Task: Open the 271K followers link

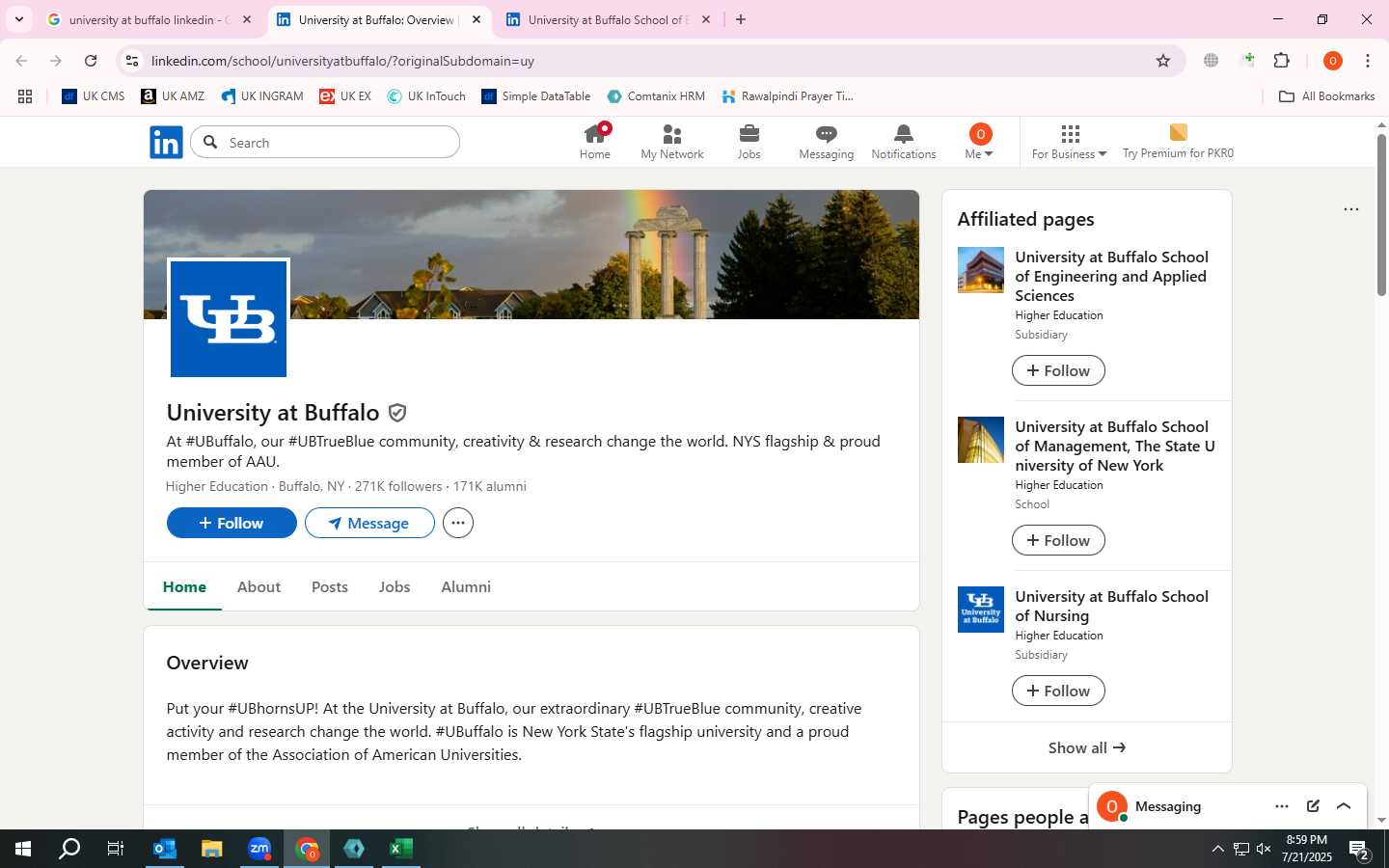Action: [398, 486]
